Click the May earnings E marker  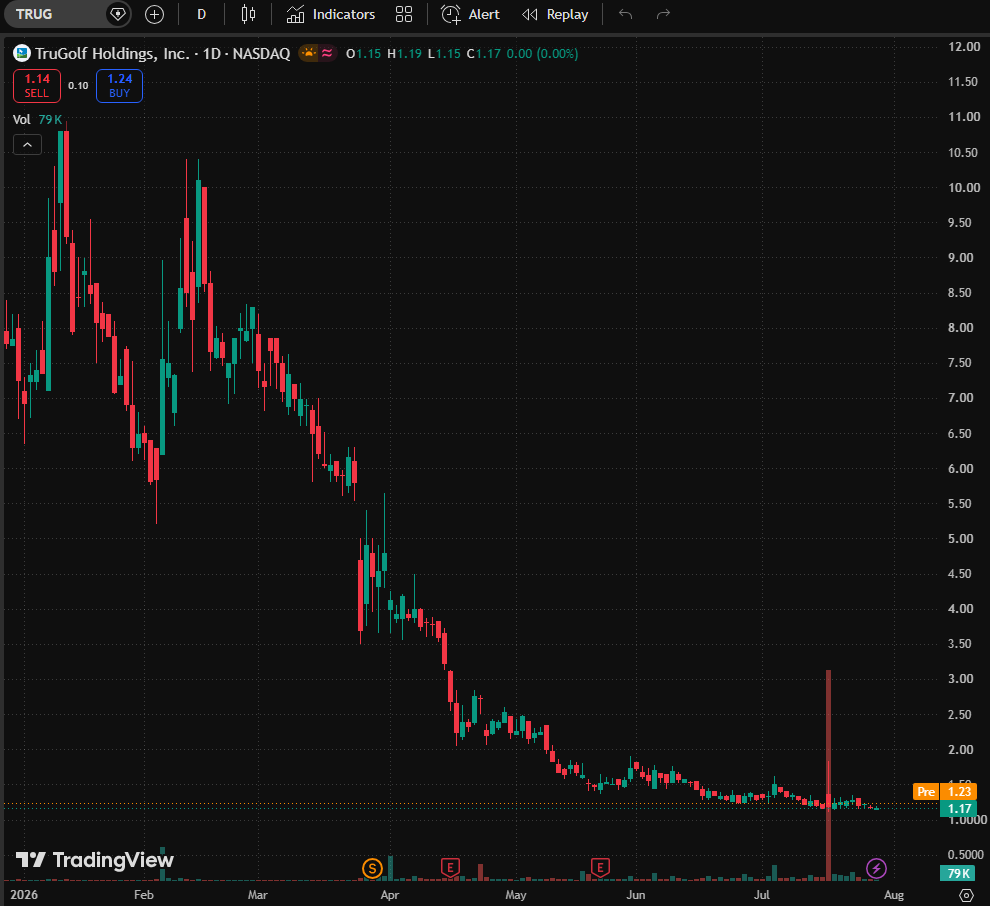(600, 867)
